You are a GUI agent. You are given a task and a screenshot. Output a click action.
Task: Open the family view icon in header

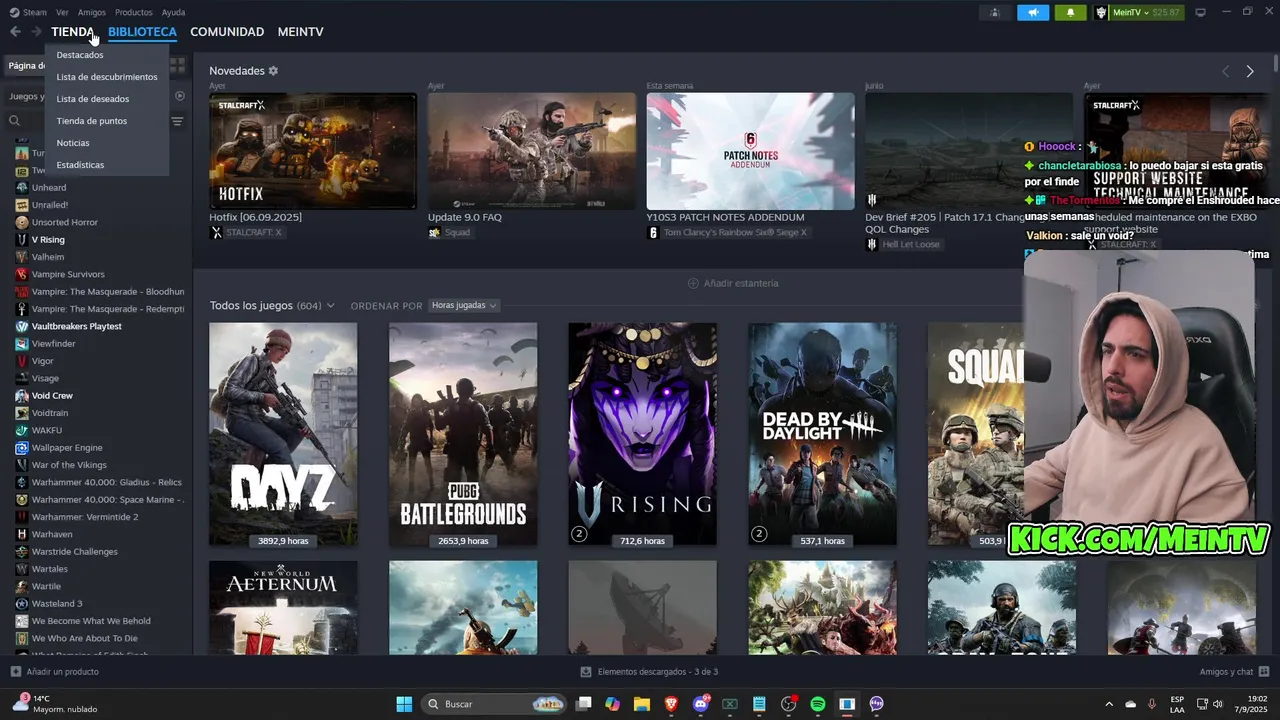[994, 12]
